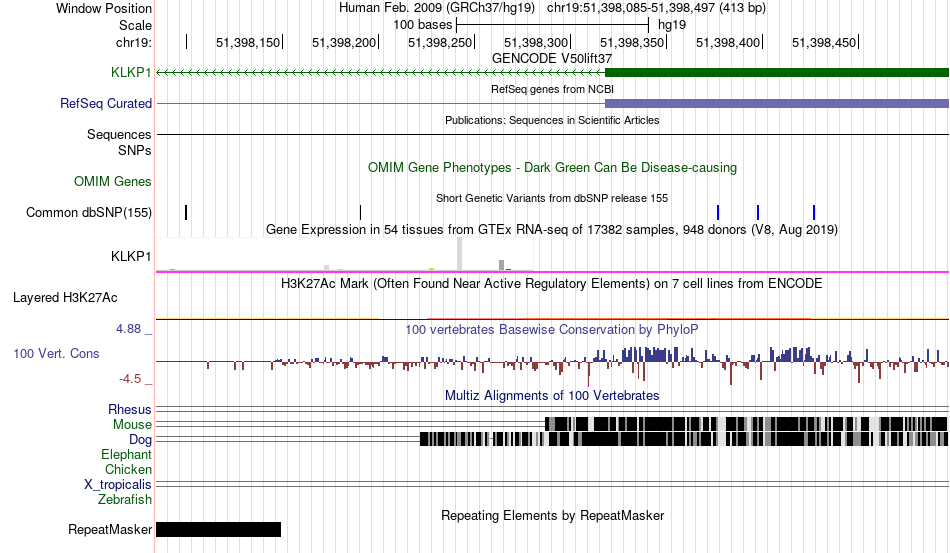Click the H3K27Ac Mark track title

coord(552,283)
